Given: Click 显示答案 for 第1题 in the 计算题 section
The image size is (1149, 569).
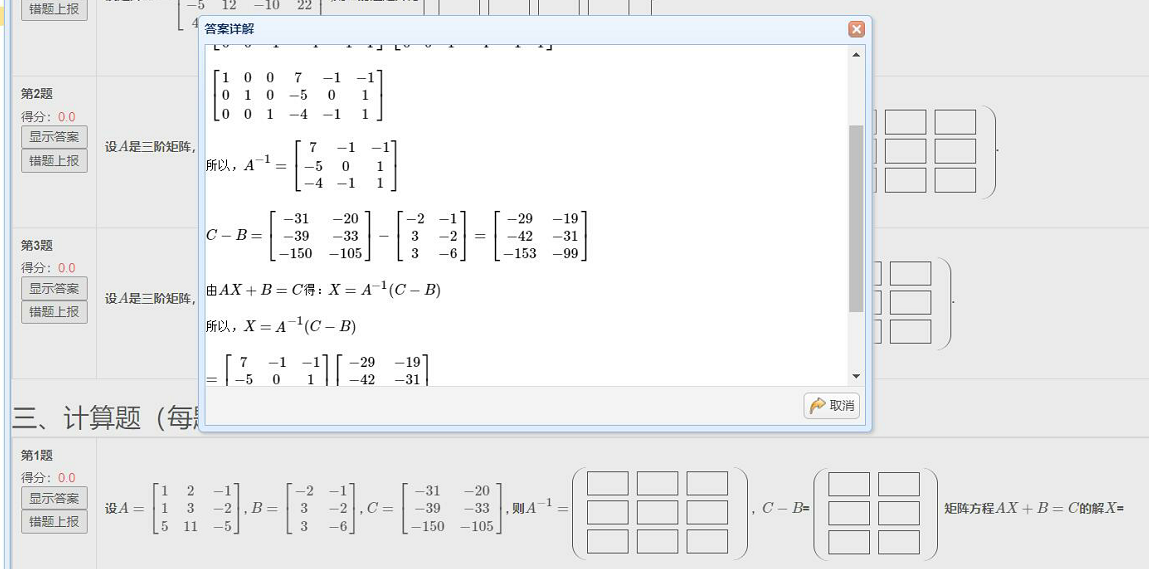Looking at the screenshot, I should click(x=54, y=498).
